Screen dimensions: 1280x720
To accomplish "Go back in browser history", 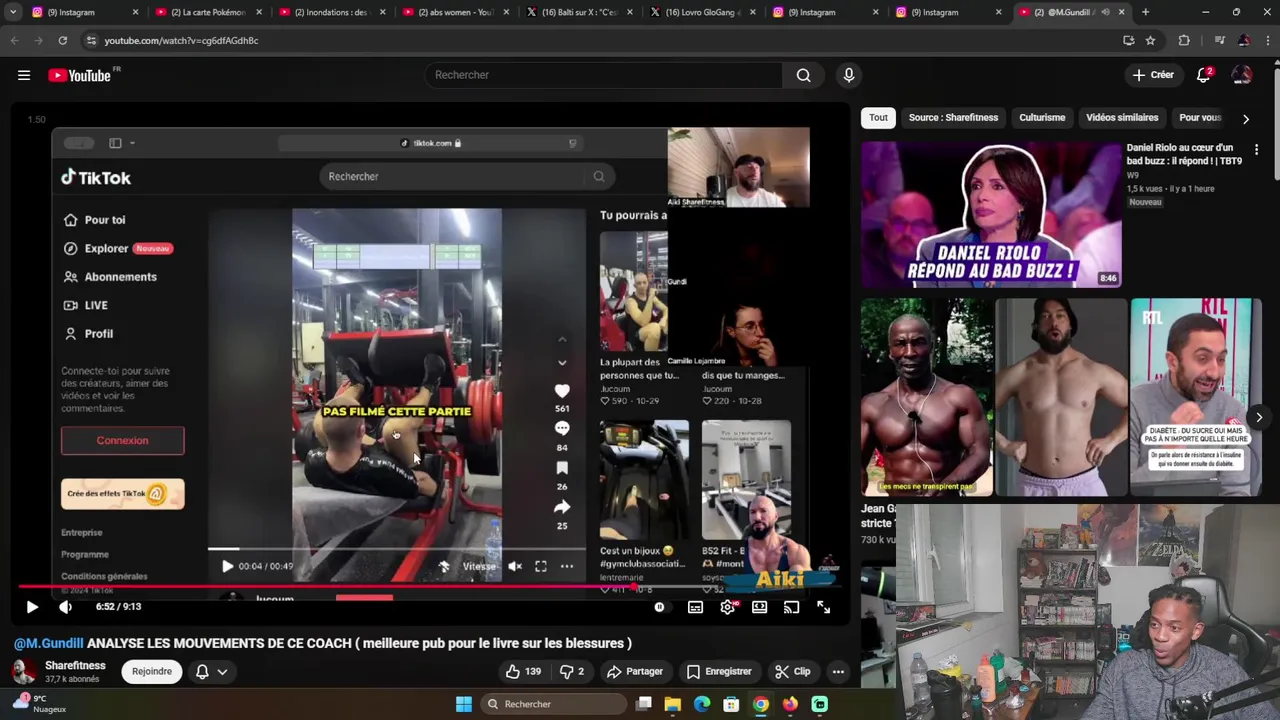I will coord(14,40).
